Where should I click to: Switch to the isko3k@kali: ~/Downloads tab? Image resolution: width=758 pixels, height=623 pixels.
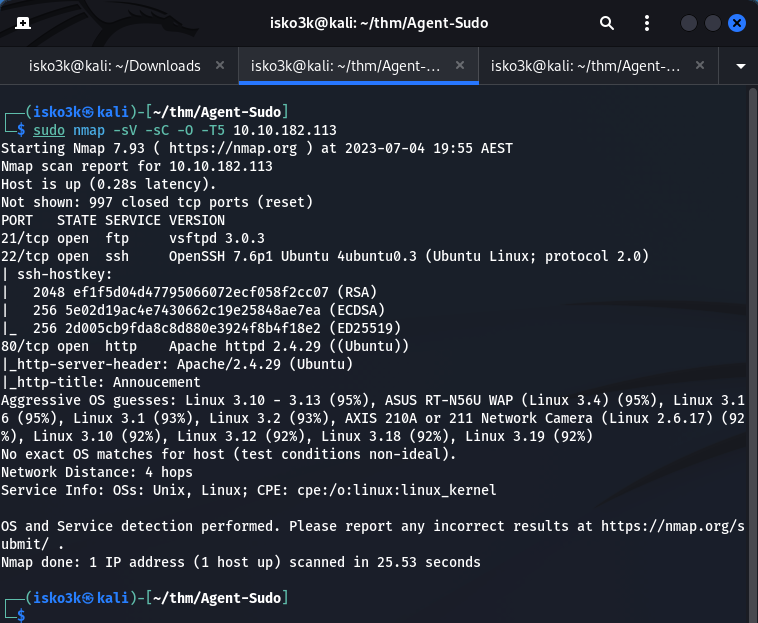(114, 66)
